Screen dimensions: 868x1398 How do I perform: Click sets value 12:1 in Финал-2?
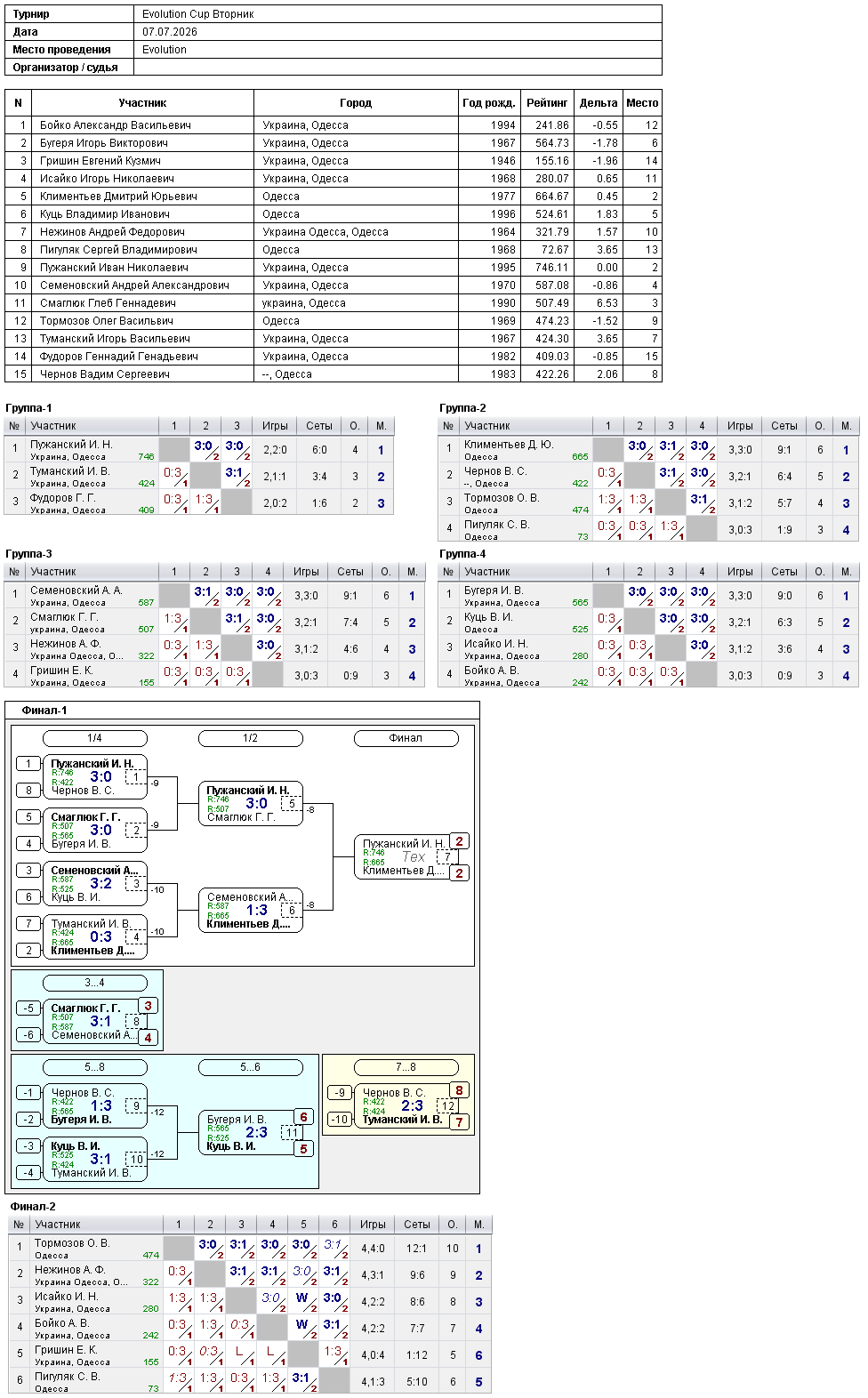coord(417,1249)
